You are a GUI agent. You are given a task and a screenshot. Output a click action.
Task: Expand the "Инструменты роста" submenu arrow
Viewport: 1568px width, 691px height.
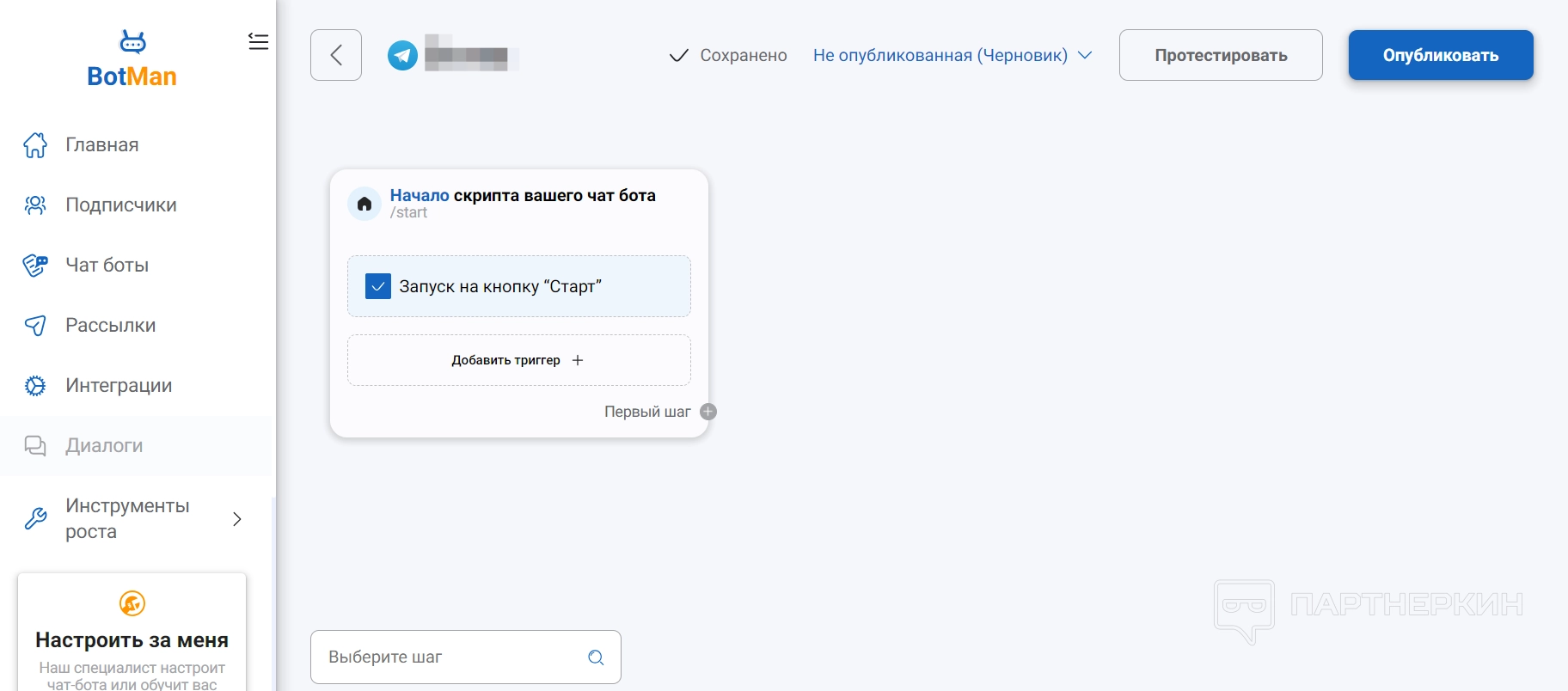[237, 519]
